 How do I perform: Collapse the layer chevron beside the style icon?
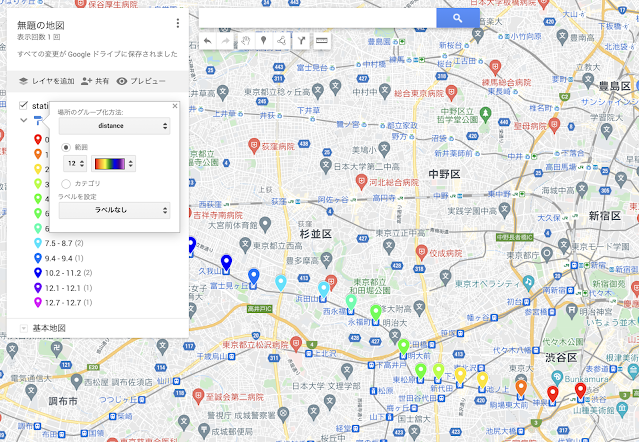click(x=24, y=120)
